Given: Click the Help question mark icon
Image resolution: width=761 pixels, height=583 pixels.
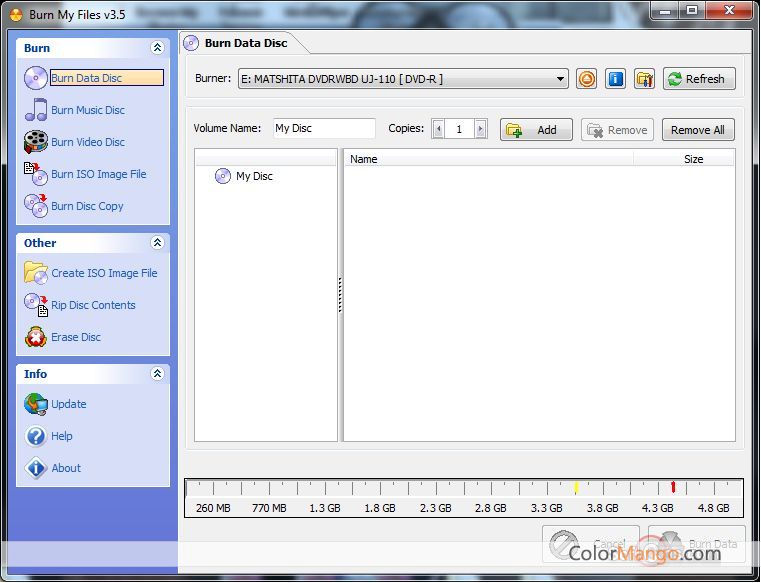Looking at the screenshot, I should point(36,436).
